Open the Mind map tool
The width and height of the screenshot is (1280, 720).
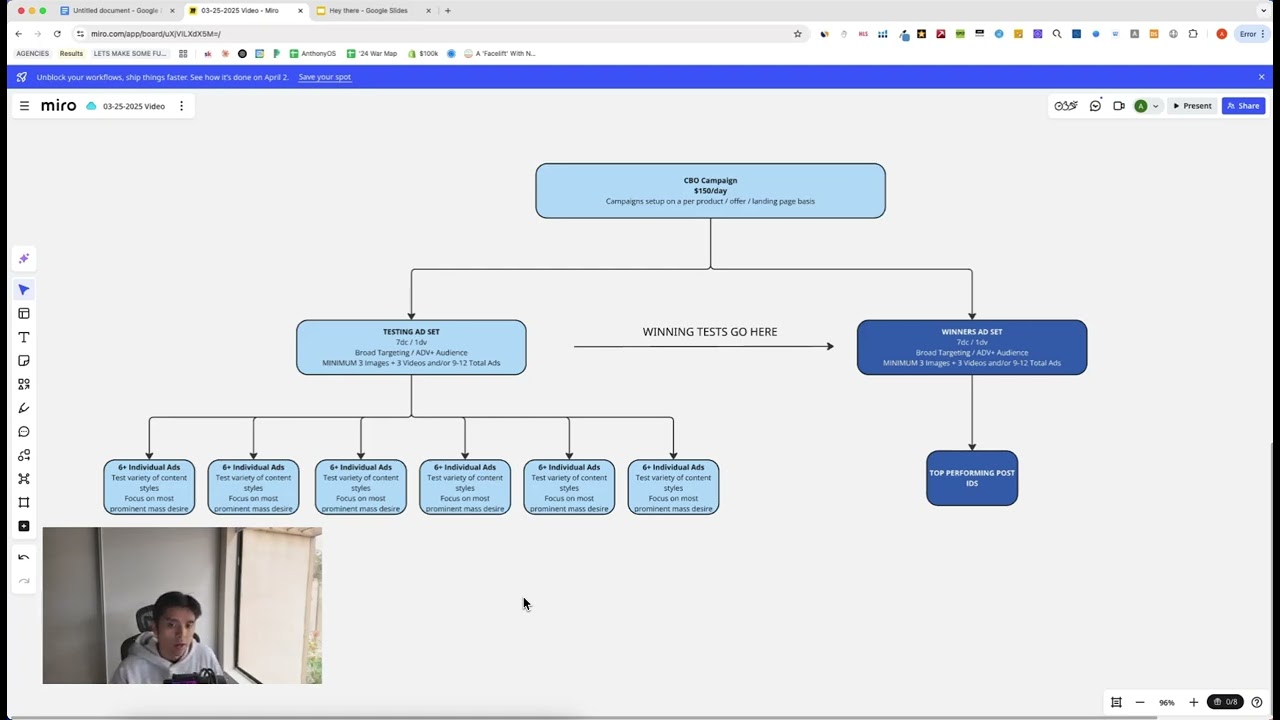point(24,479)
